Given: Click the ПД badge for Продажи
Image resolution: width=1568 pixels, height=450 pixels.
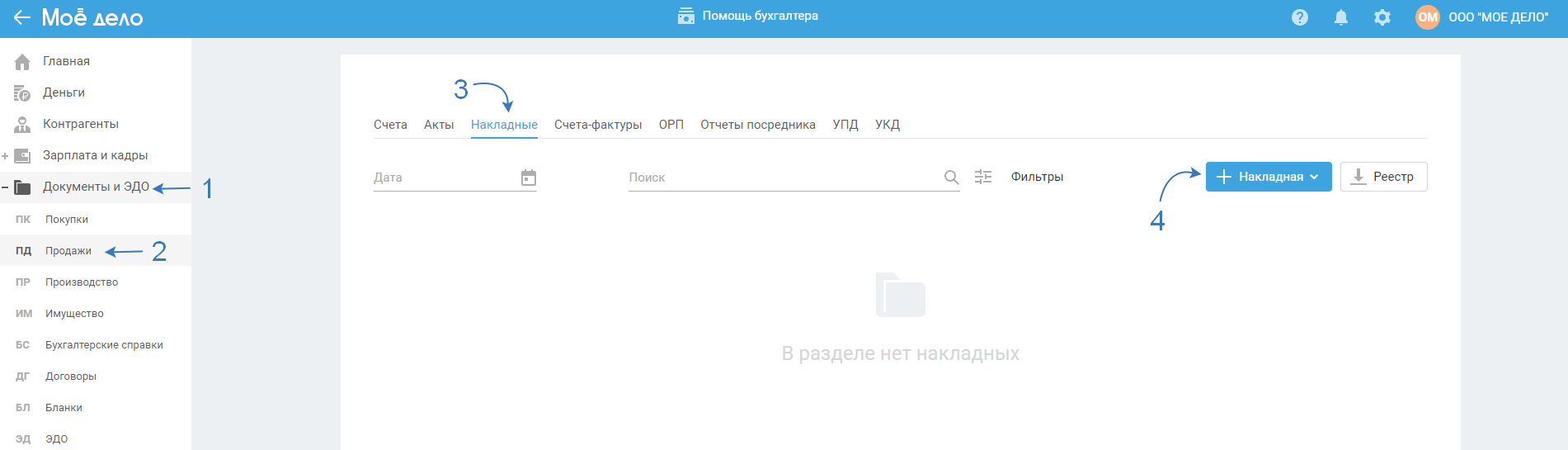Looking at the screenshot, I should [23, 251].
